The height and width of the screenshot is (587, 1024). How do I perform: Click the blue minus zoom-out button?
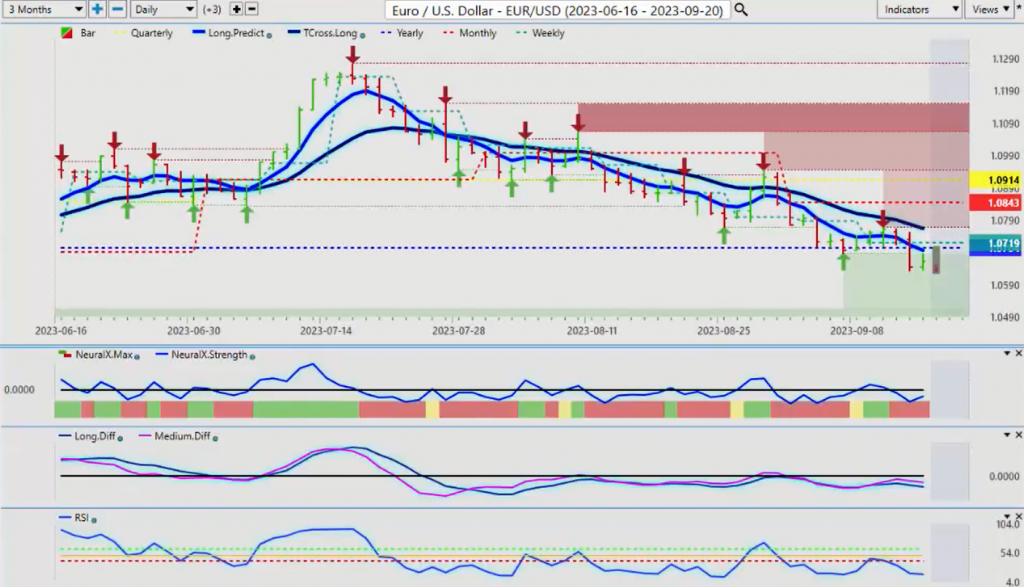point(116,9)
